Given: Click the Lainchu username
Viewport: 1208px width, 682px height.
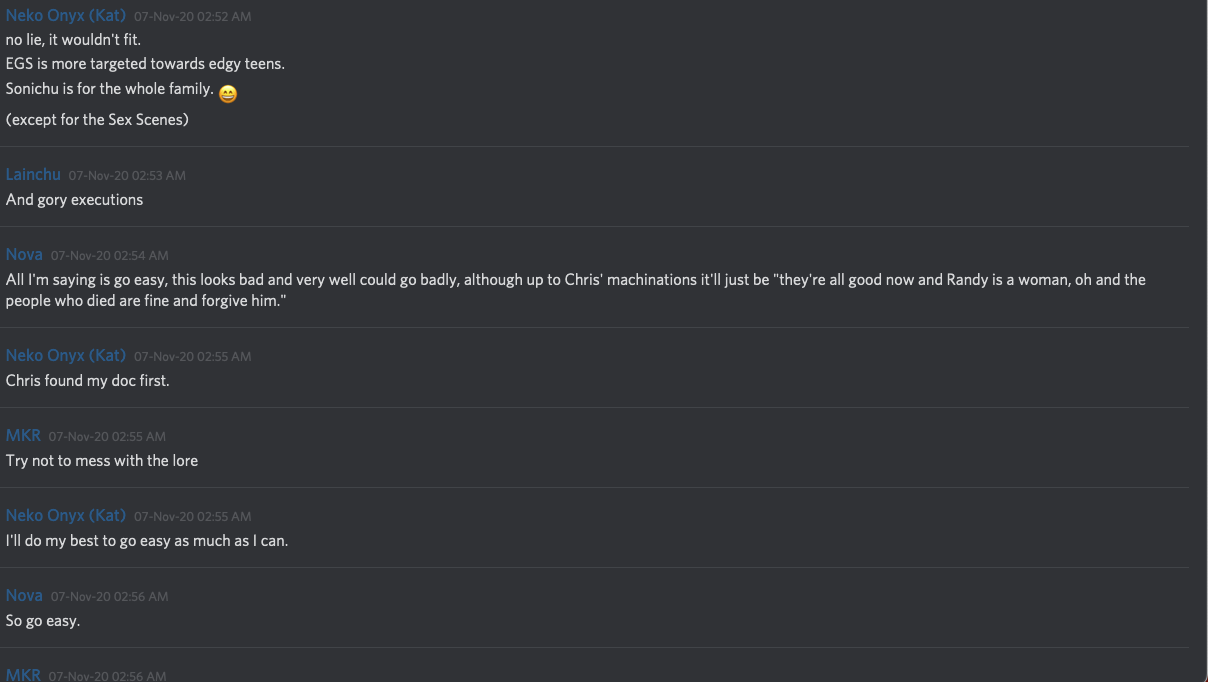Looking at the screenshot, I should point(33,174).
